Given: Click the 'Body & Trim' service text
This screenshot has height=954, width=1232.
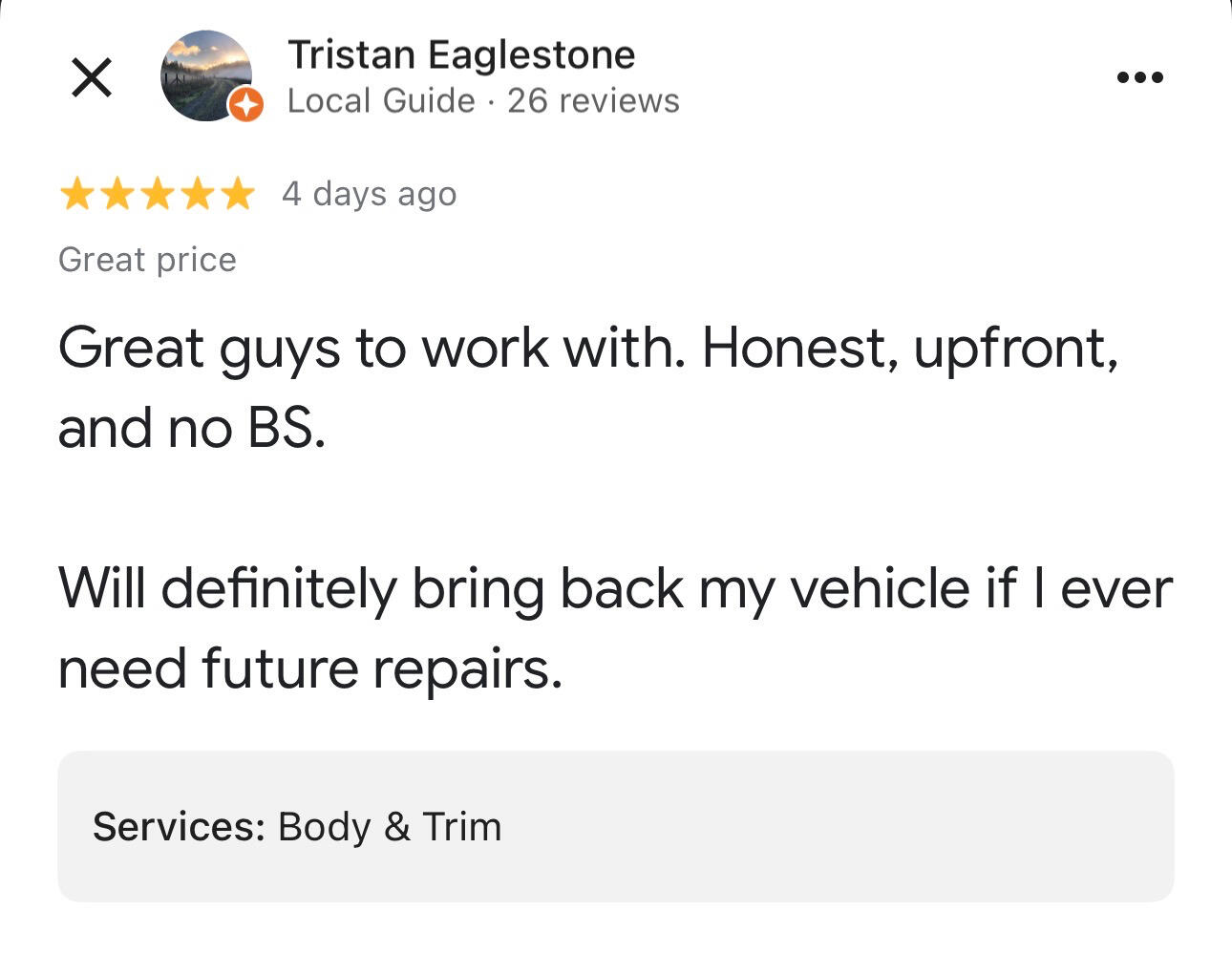Looking at the screenshot, I should coord(390,827).
